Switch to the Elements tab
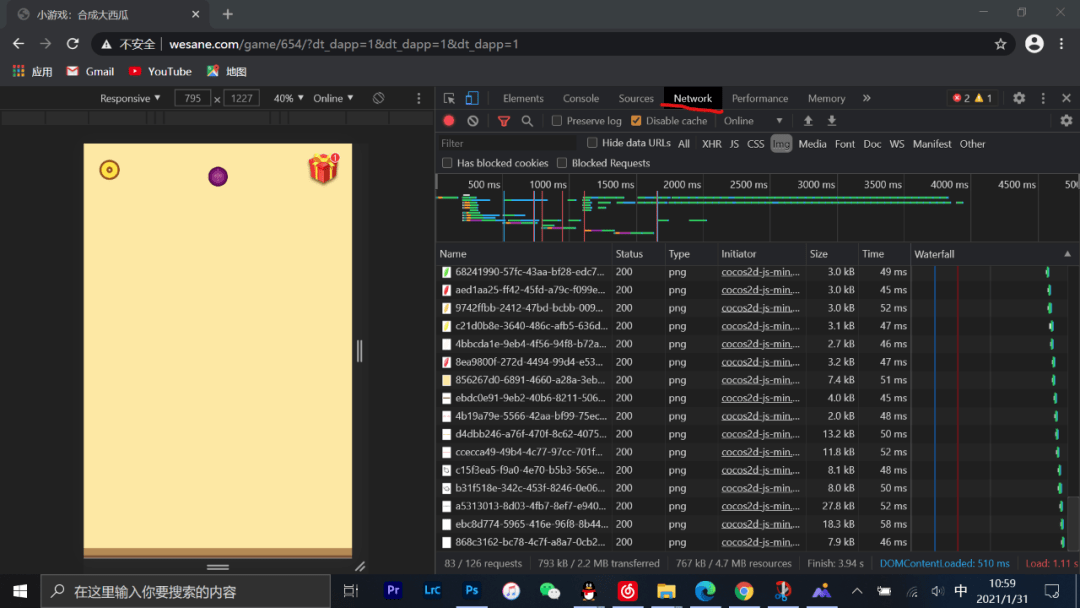Image resolution: width=1080 pixels, height=608 pixels. coord(523,98)
